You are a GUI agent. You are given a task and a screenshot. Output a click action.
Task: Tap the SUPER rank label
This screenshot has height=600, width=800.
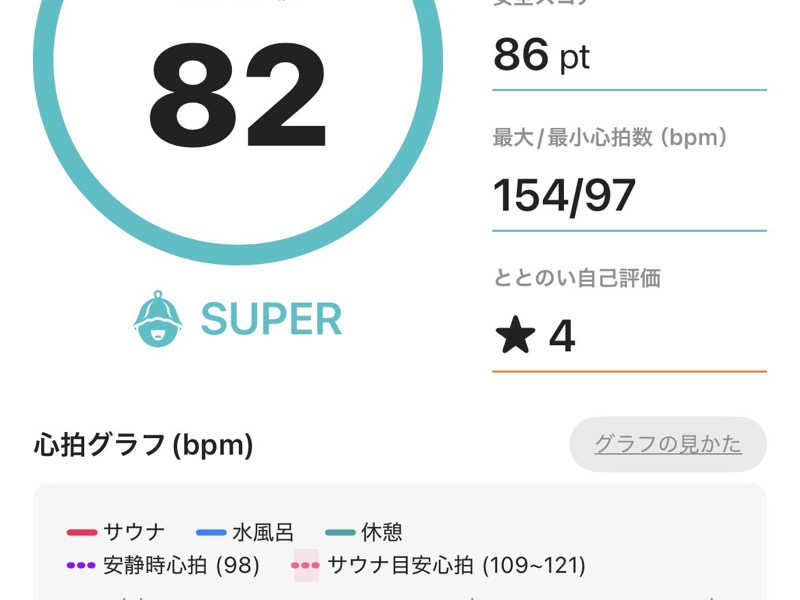point(271,319)
